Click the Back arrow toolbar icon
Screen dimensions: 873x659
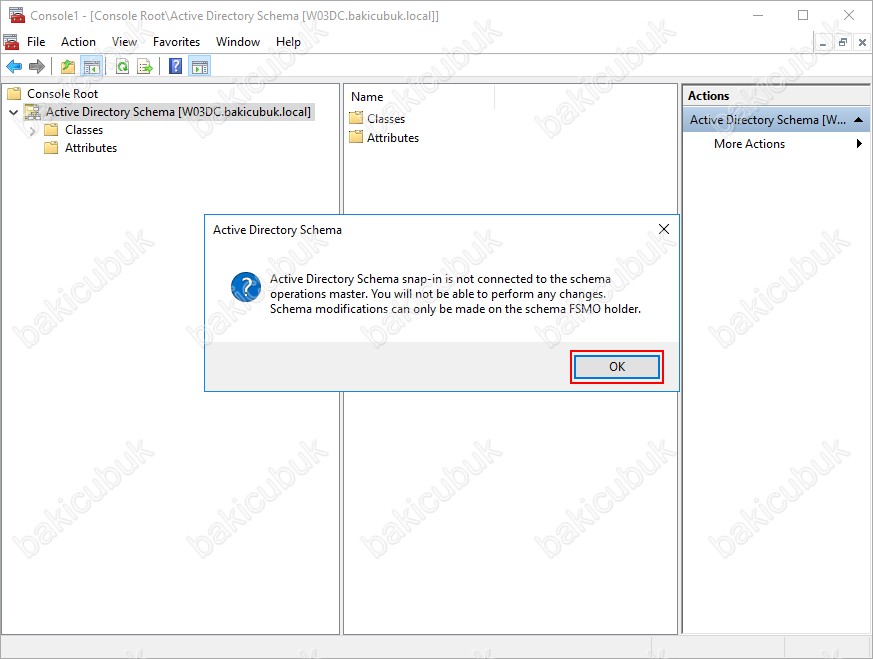click(x=14, y=67)
